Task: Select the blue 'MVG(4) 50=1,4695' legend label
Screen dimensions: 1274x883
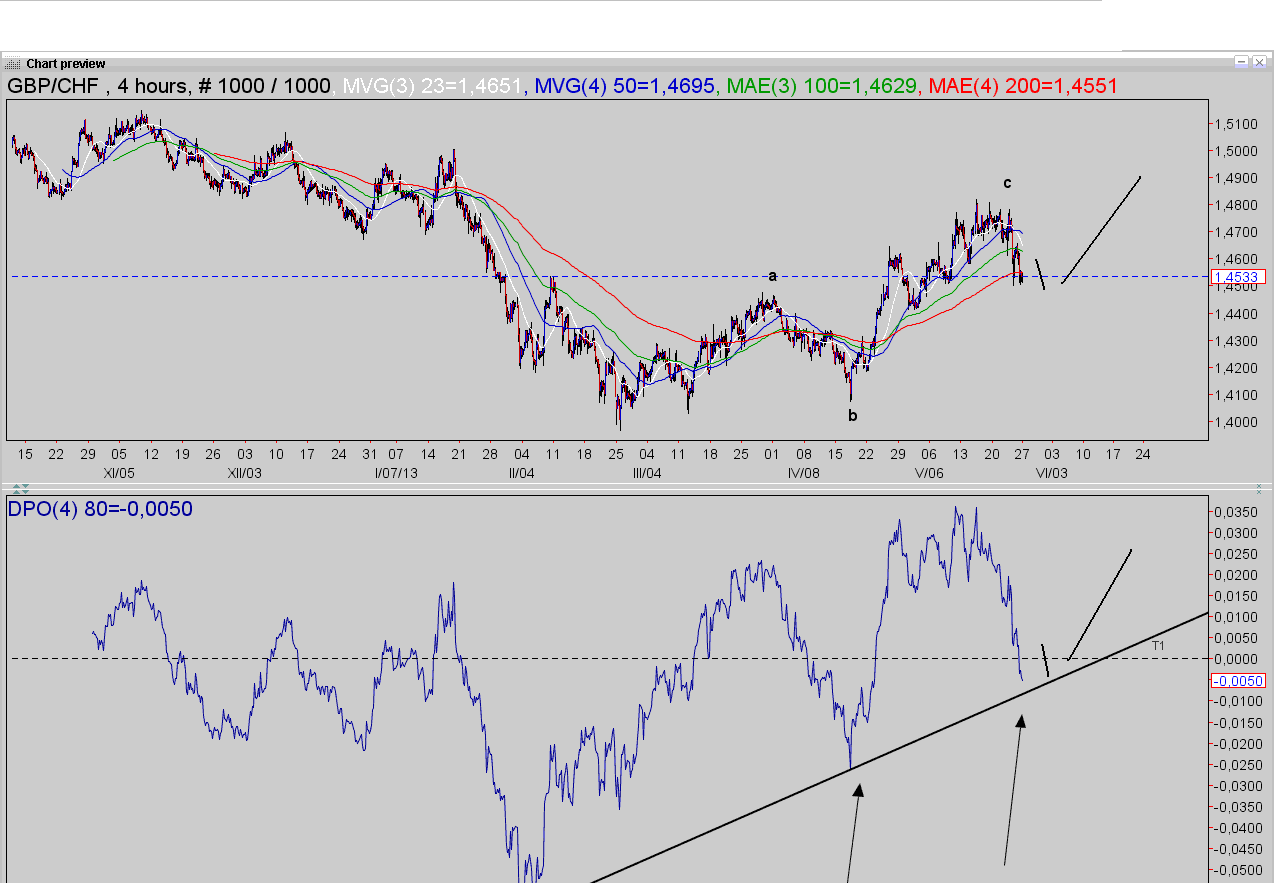Action: pos(625,86)
